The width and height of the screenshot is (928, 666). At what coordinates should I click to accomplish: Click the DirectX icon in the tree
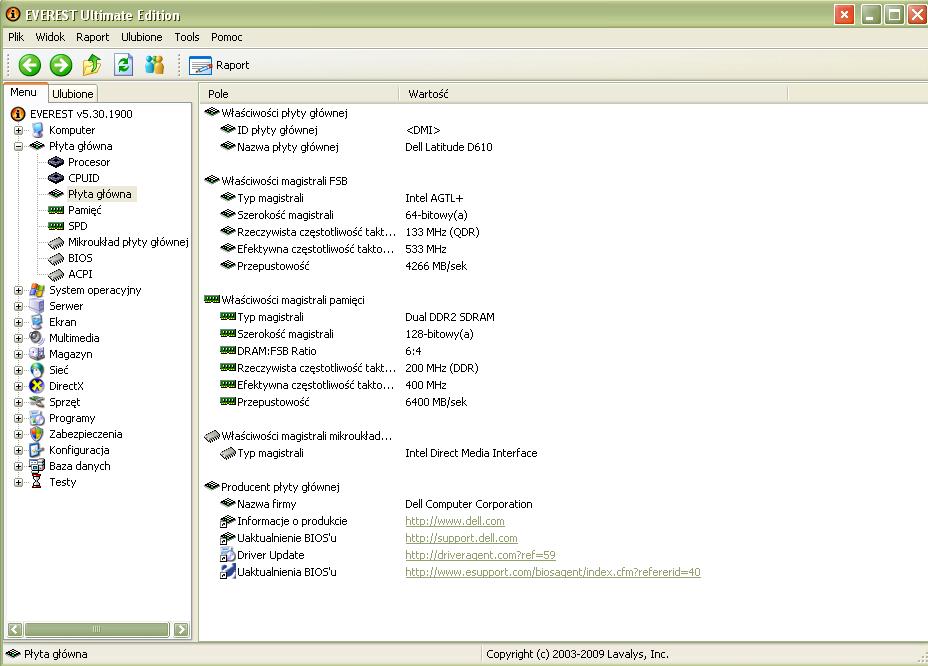click(37, 386)
